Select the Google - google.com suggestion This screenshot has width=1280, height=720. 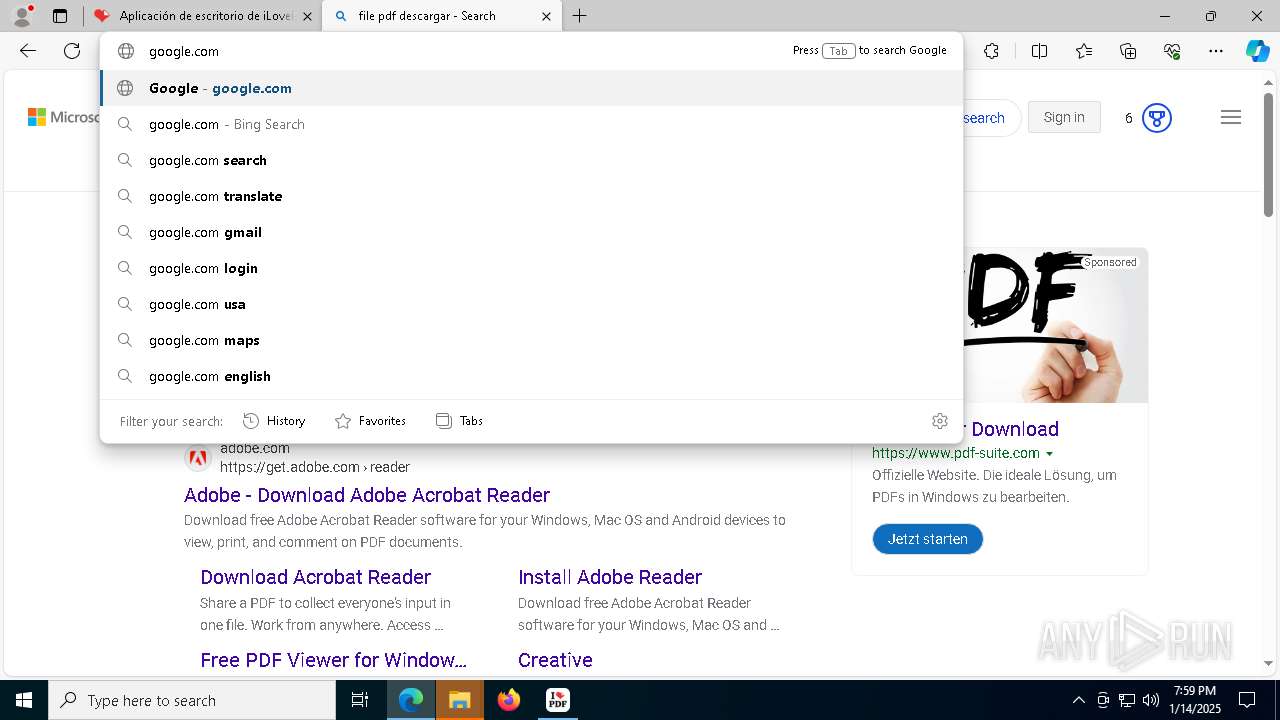531,88
